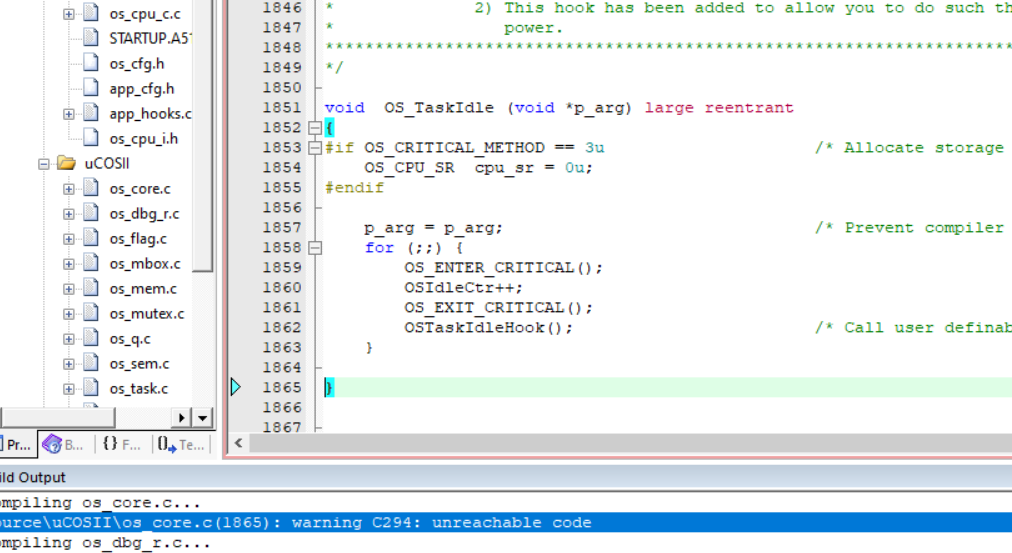The image size is (1012, 553).
Task: Switch to the Templates (Te...) tab
Action: pos(181,445)
